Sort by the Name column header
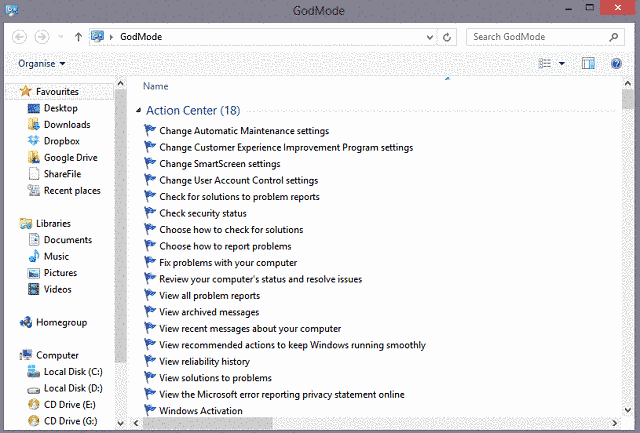Viewport: 640px width, 433px height. [156, 86]
